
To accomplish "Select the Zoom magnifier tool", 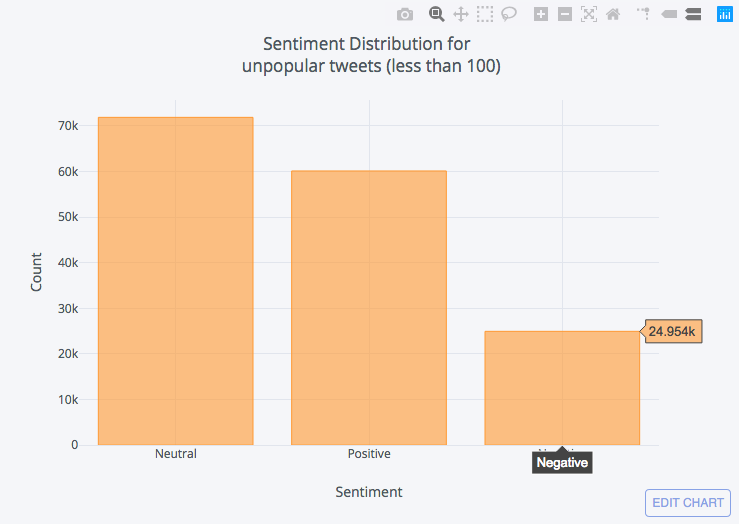I will 436,14.
